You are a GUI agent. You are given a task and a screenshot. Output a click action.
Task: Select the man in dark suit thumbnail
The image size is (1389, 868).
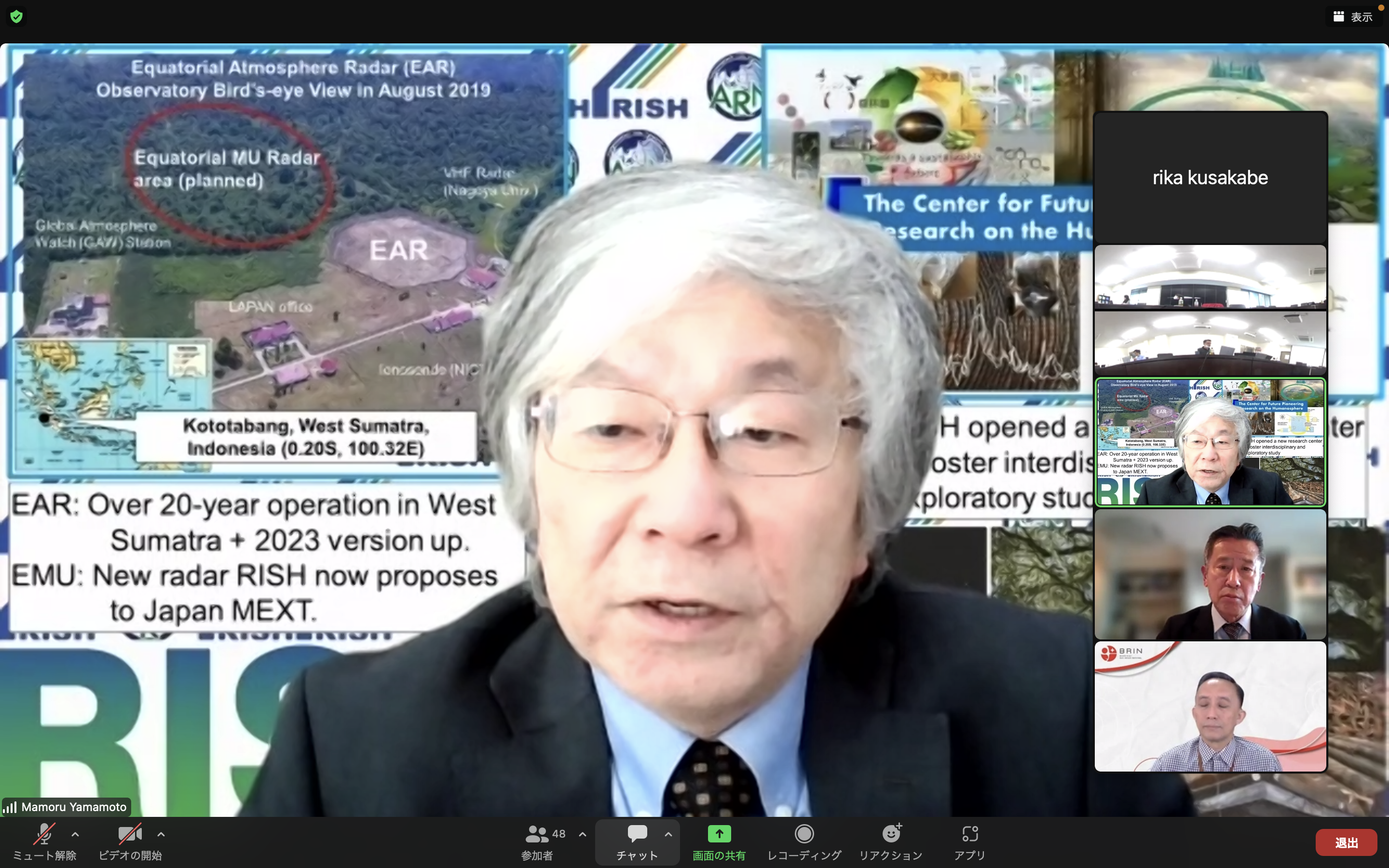pyautogui.click(x=1211, y=574)
